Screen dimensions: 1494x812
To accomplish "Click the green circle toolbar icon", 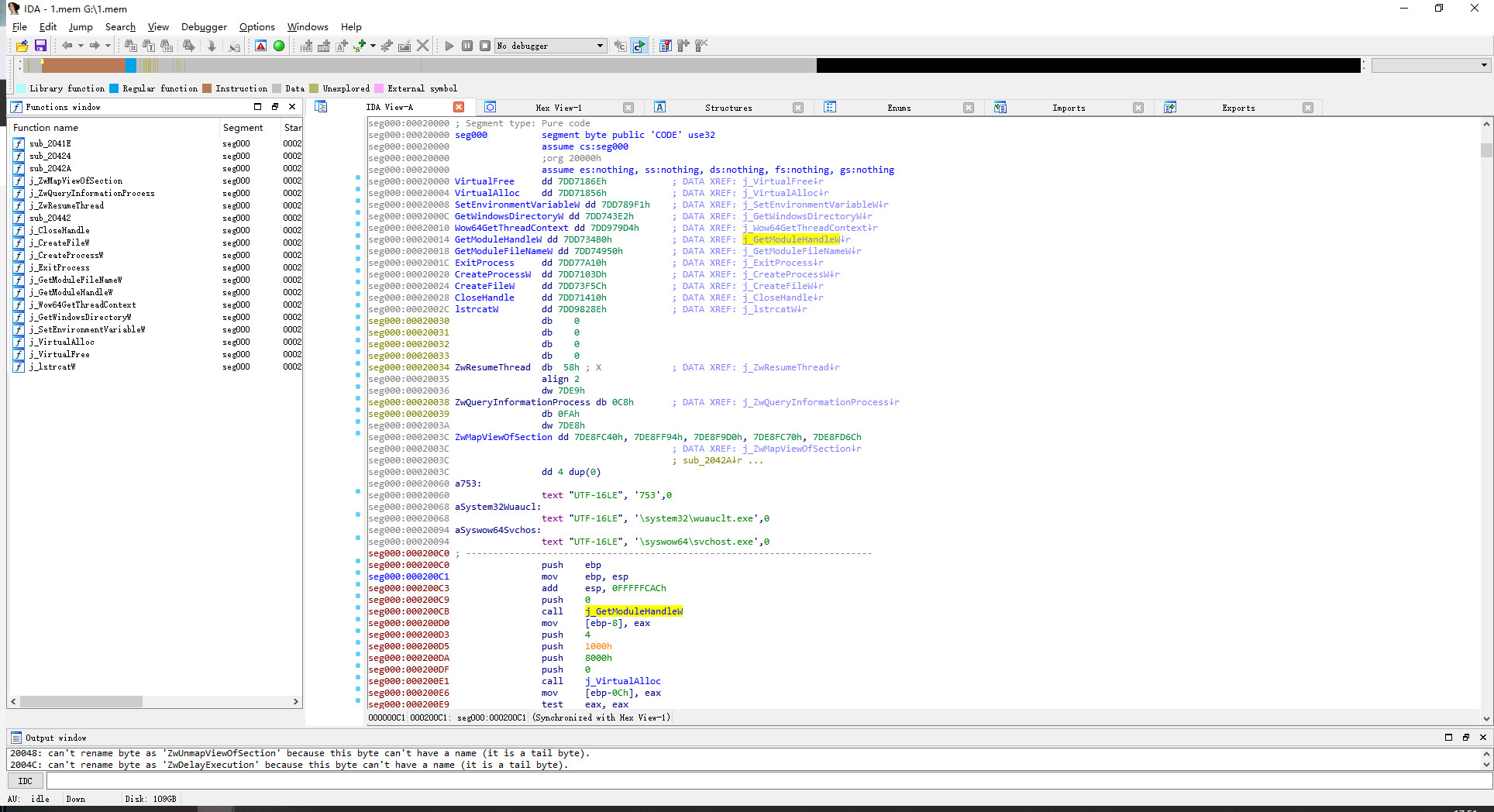I will 279,46.
